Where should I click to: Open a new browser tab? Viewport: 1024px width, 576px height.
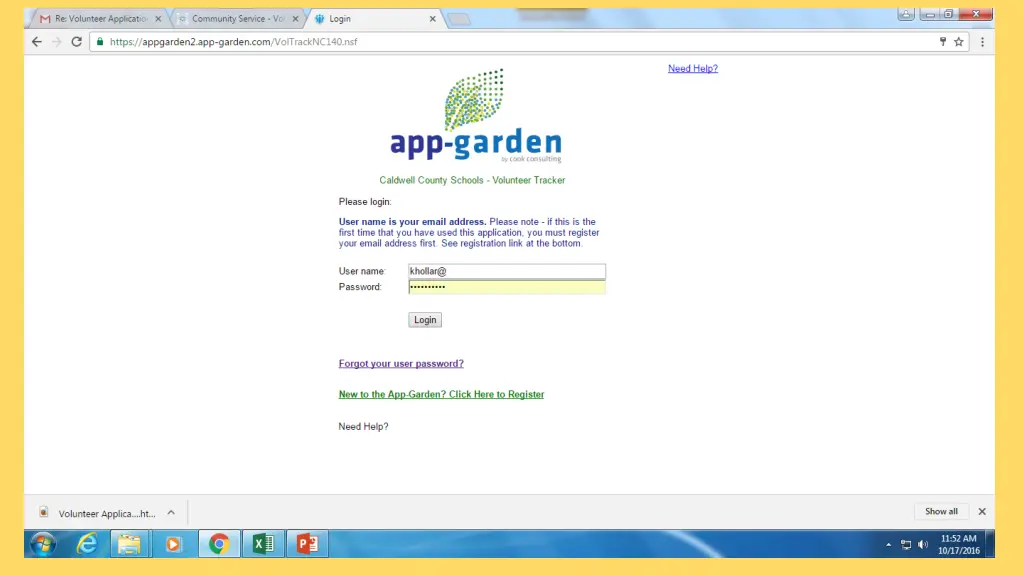[459, 20]
